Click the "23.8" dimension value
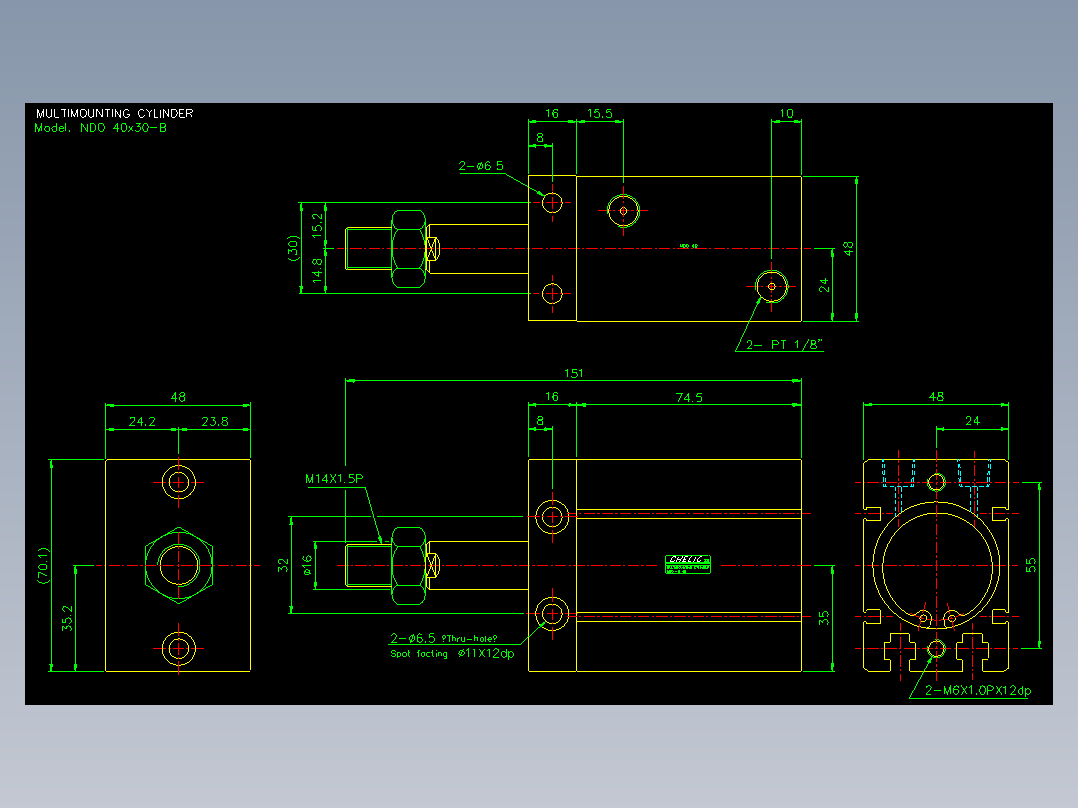1078x808 pixels. 214,422
